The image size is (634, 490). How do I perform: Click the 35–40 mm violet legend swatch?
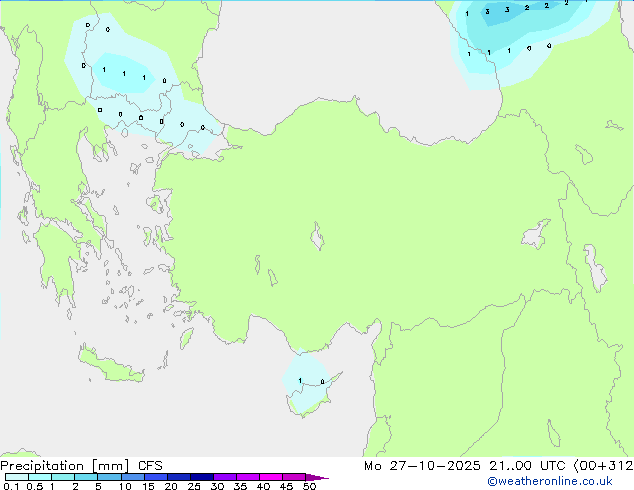click(x=248, y=477)
